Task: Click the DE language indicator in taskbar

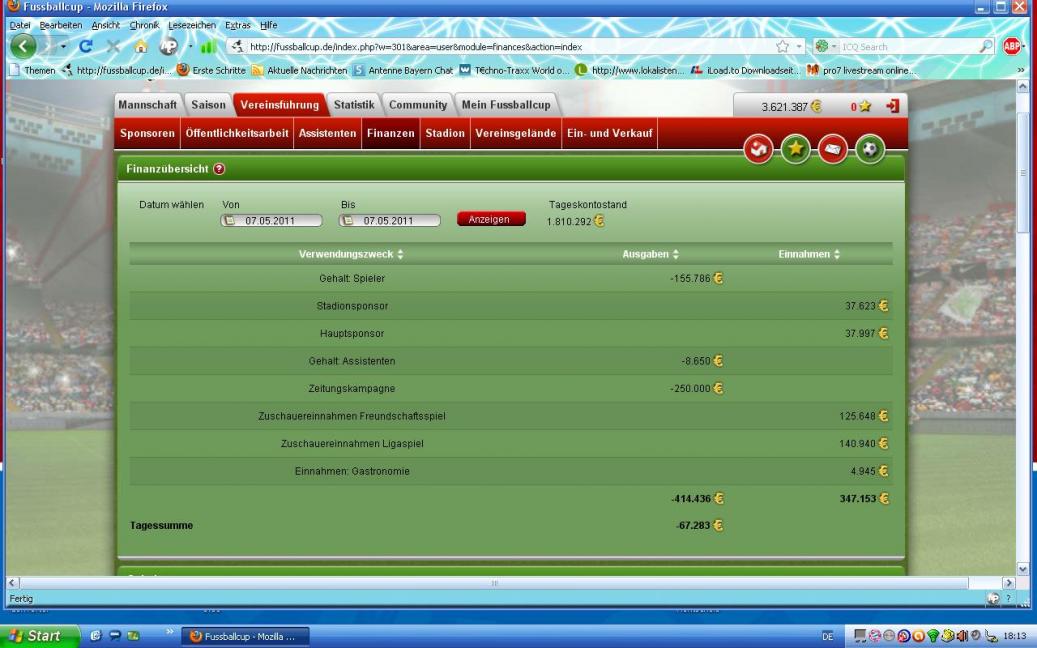Action: tap(827, 636)
